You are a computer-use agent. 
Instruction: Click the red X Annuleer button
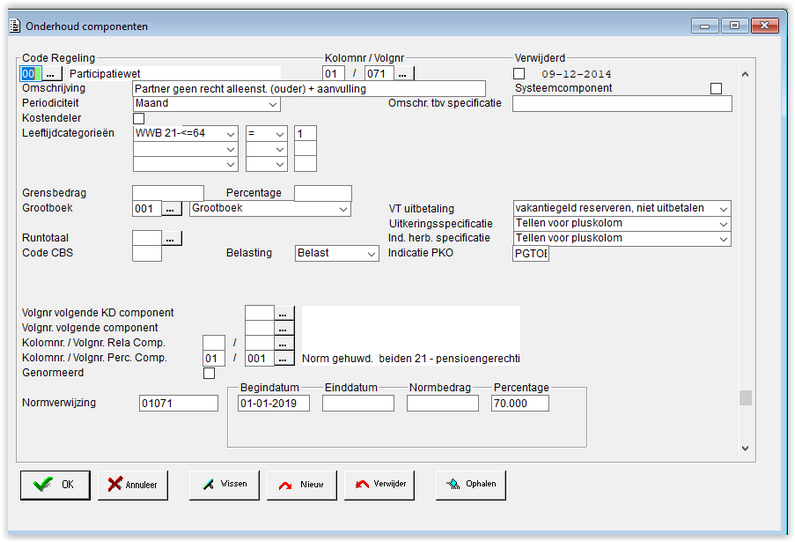pos(133,485)
